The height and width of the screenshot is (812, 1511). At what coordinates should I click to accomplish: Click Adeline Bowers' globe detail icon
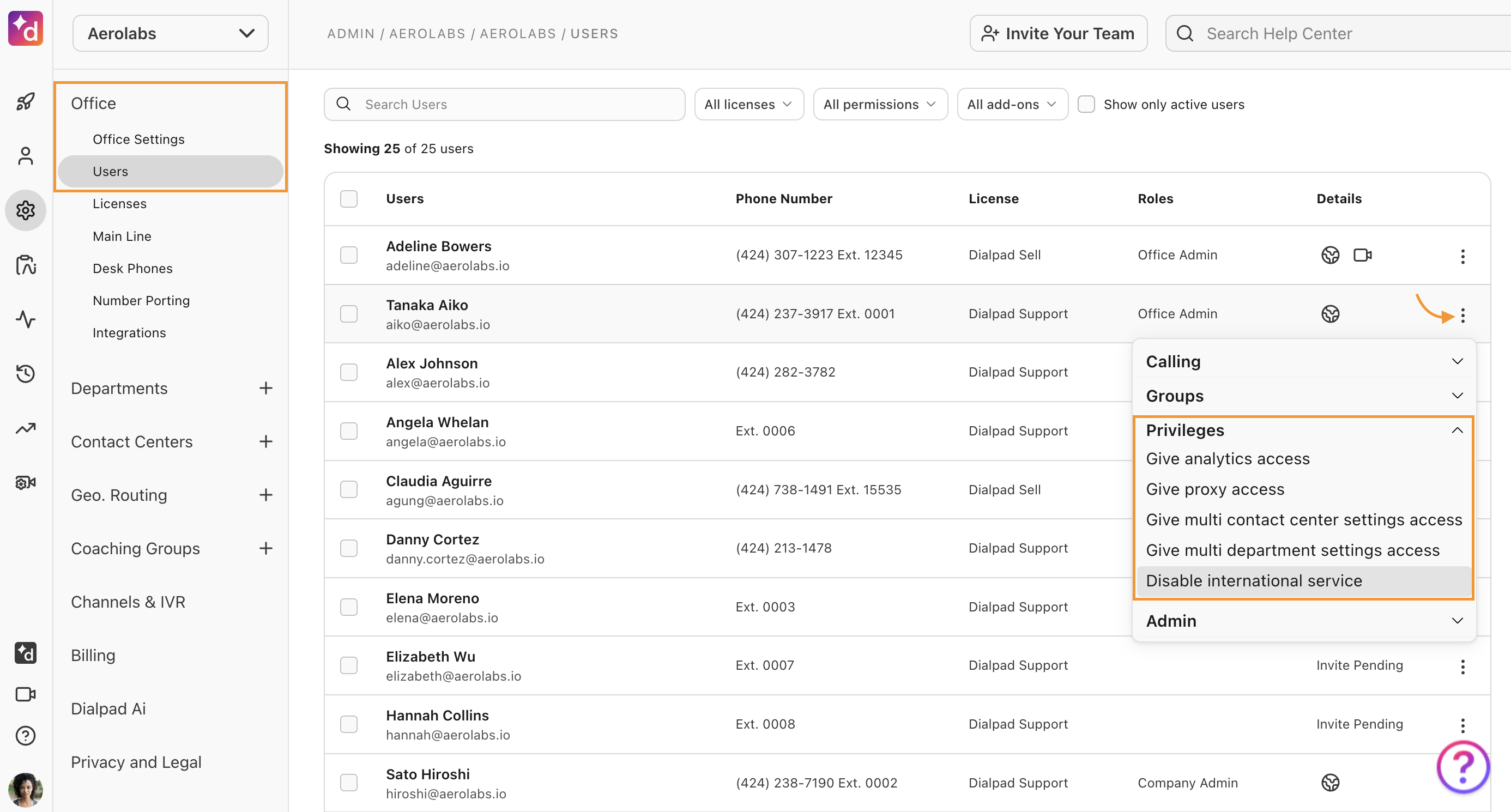pyautogui.click(x=1329, y=255)
